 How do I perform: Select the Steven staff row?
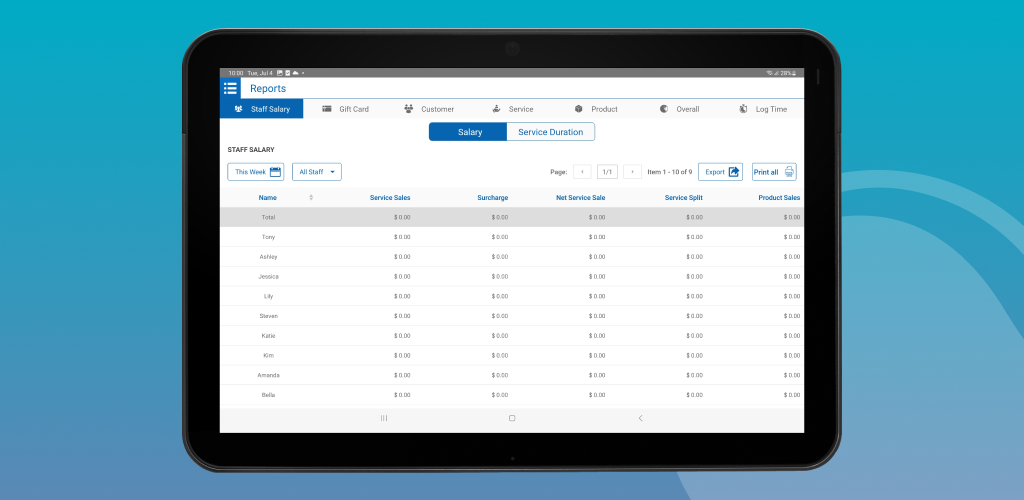pos(512,316)
